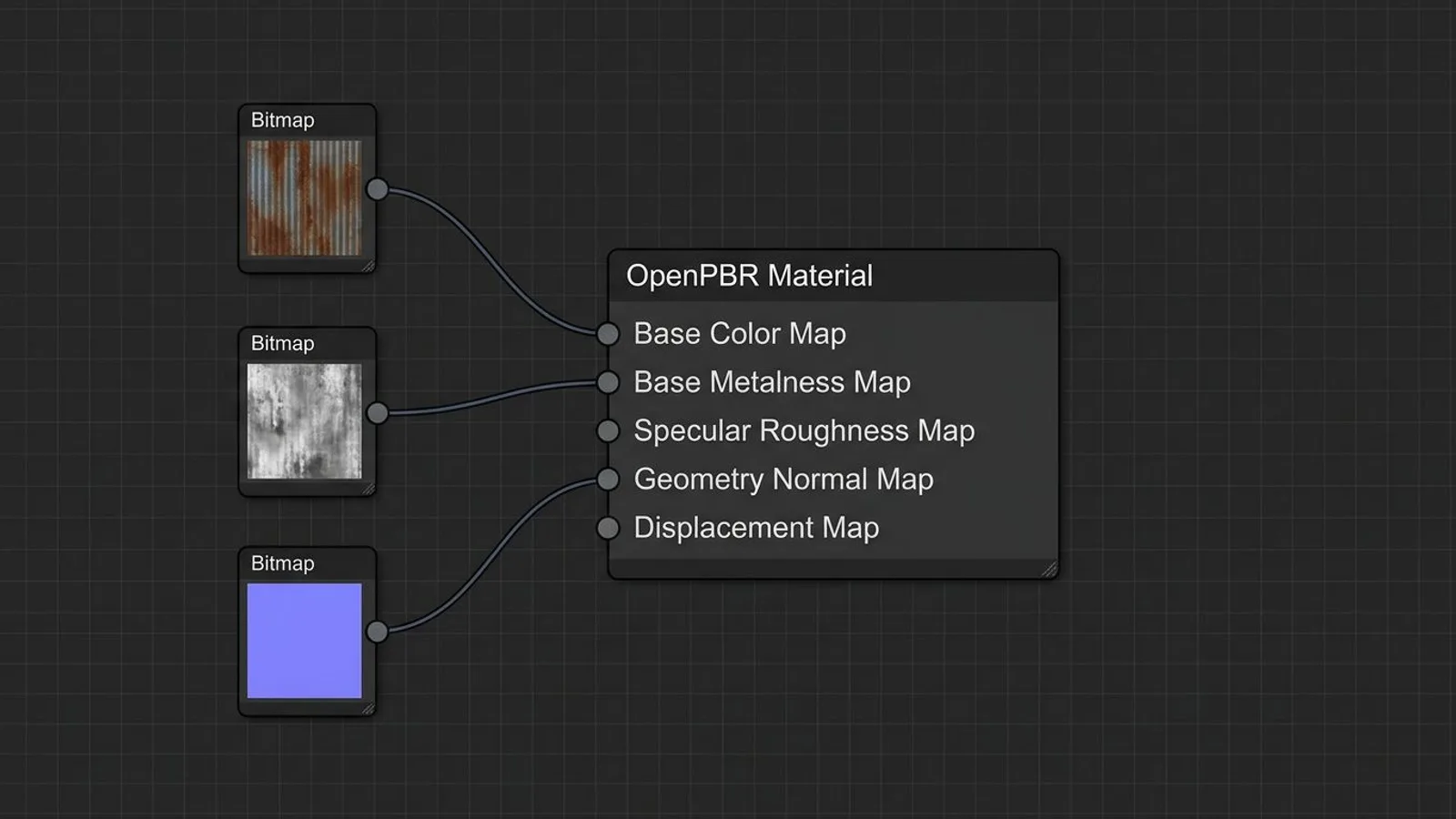Image resolution: width=1456 pixels, height=819 pixels.
Task: Select the Bitmap title above rusty texture
Action: 282,120
